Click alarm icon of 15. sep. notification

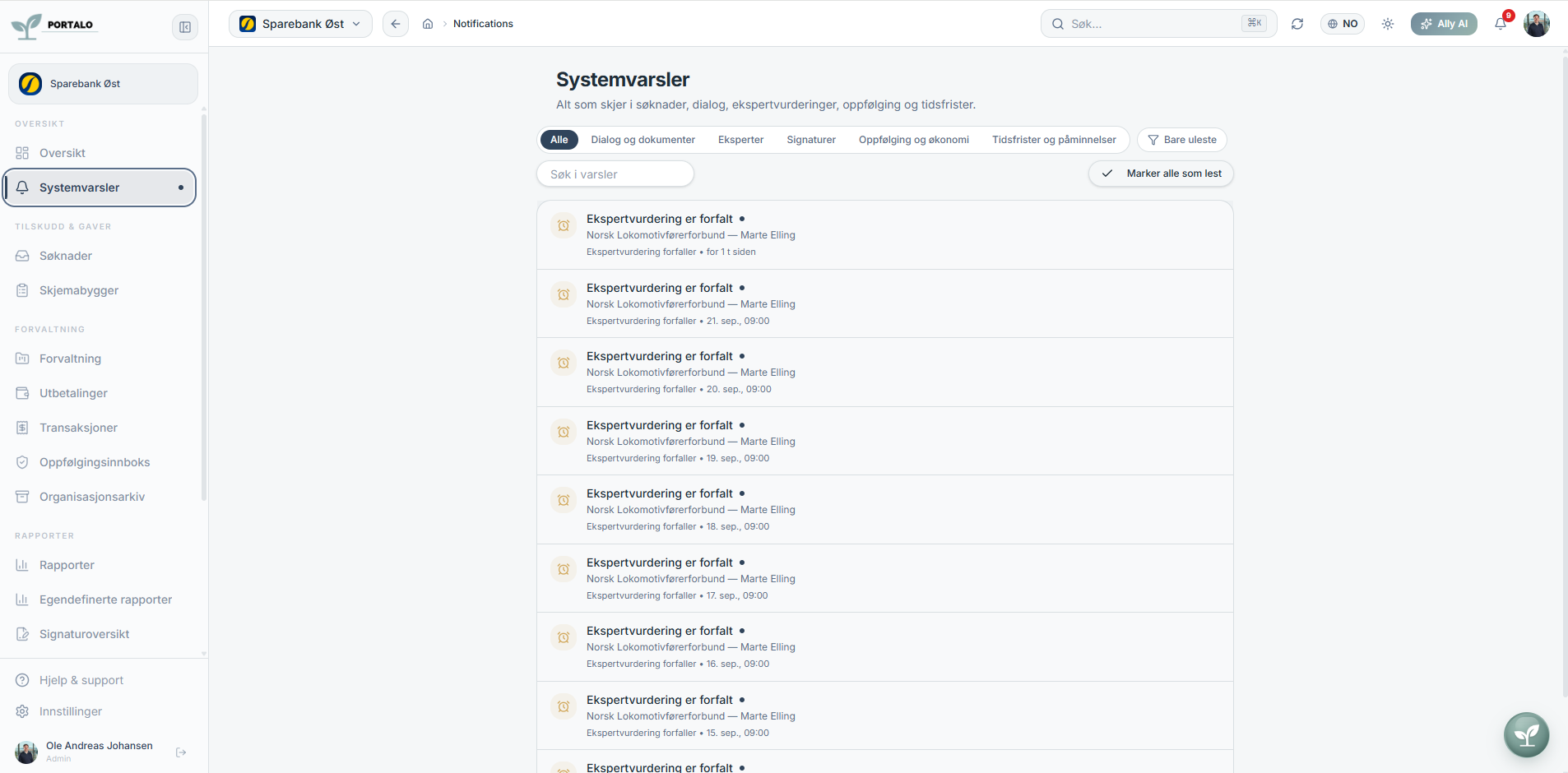pos(564,706)
